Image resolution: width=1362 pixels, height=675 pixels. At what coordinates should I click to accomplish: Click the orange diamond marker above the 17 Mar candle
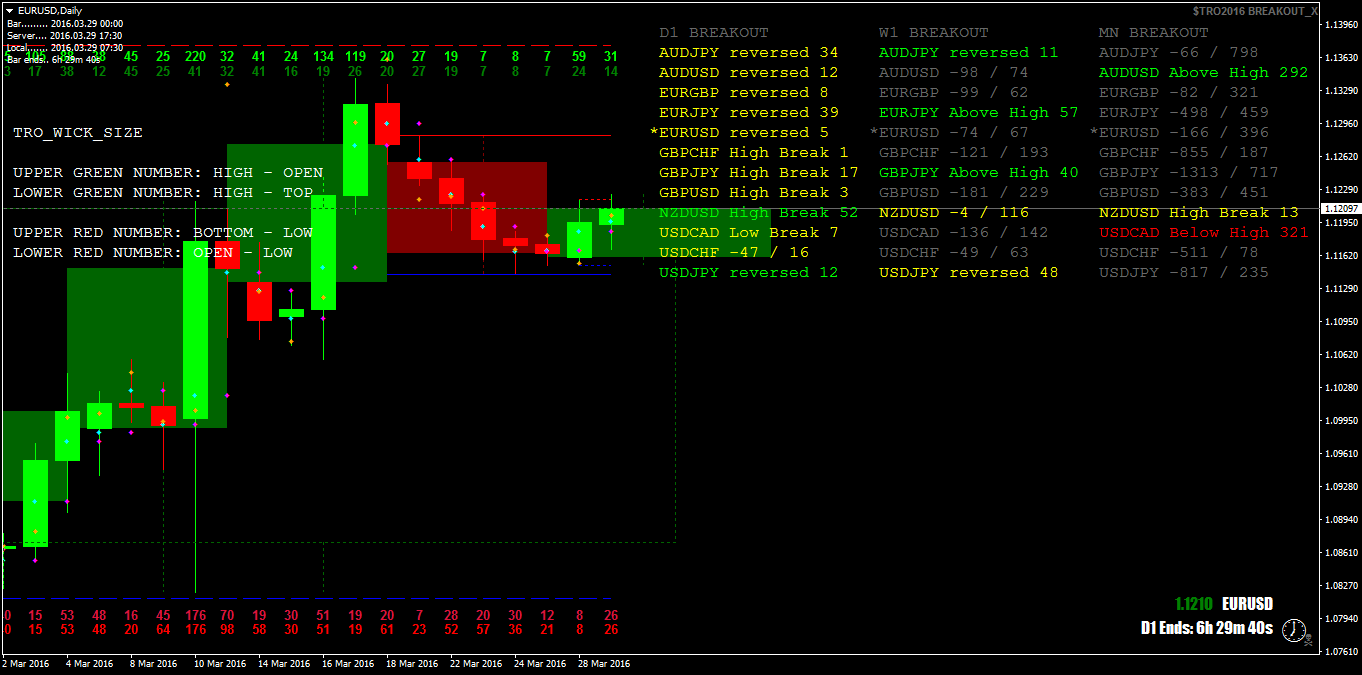click(x=355, y=123)
